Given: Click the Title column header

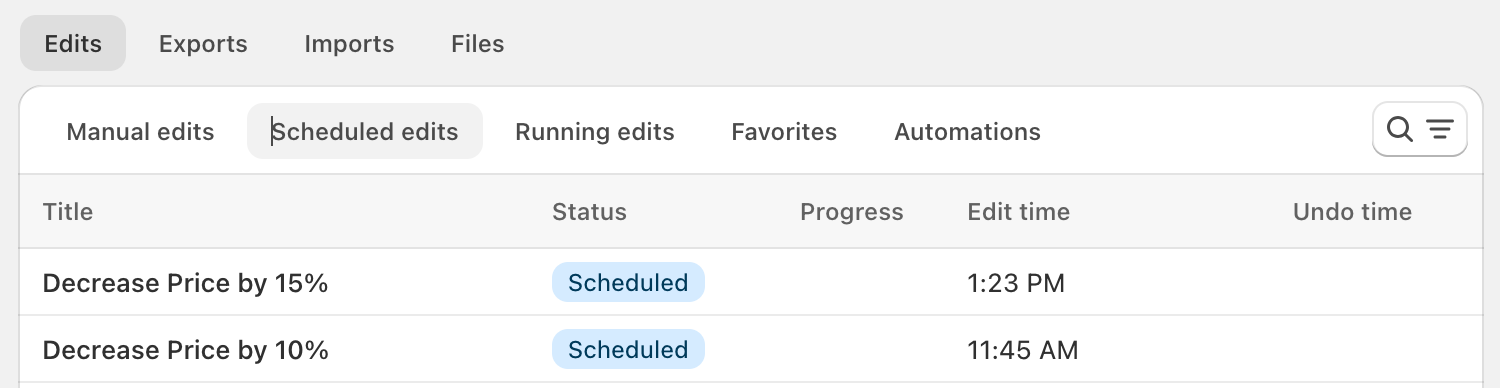Looking at the screenshot, I should coord(68,212).
